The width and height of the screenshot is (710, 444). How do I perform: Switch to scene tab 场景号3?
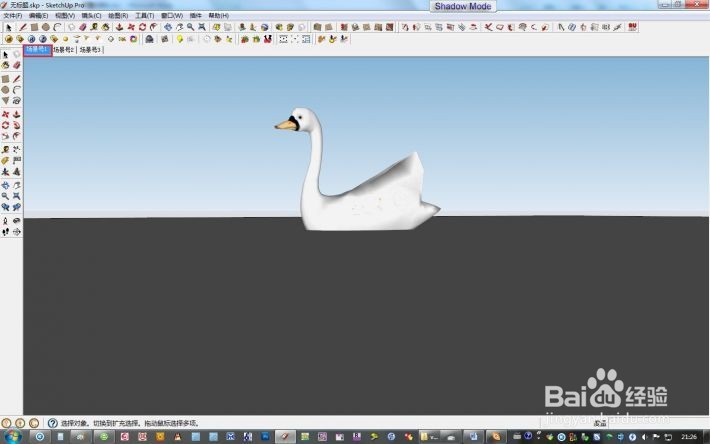[90, 50]
